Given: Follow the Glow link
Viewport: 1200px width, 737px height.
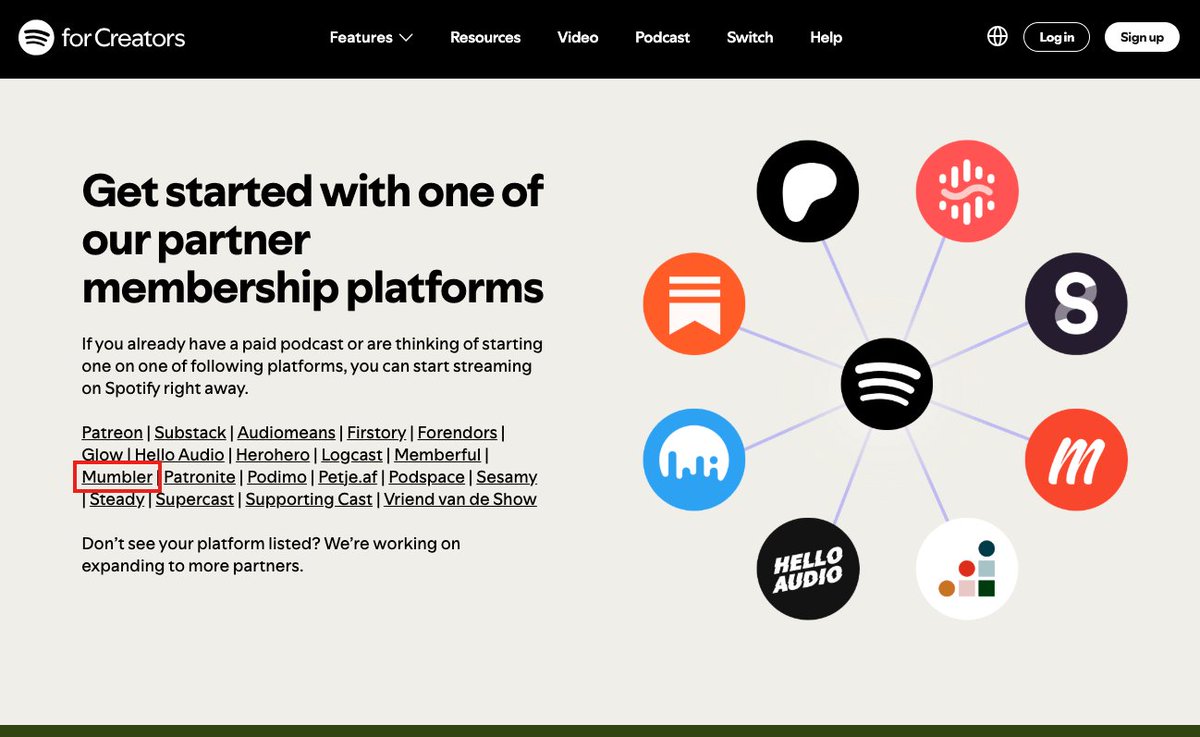Looking at the screenshot, I should [102, 455].
